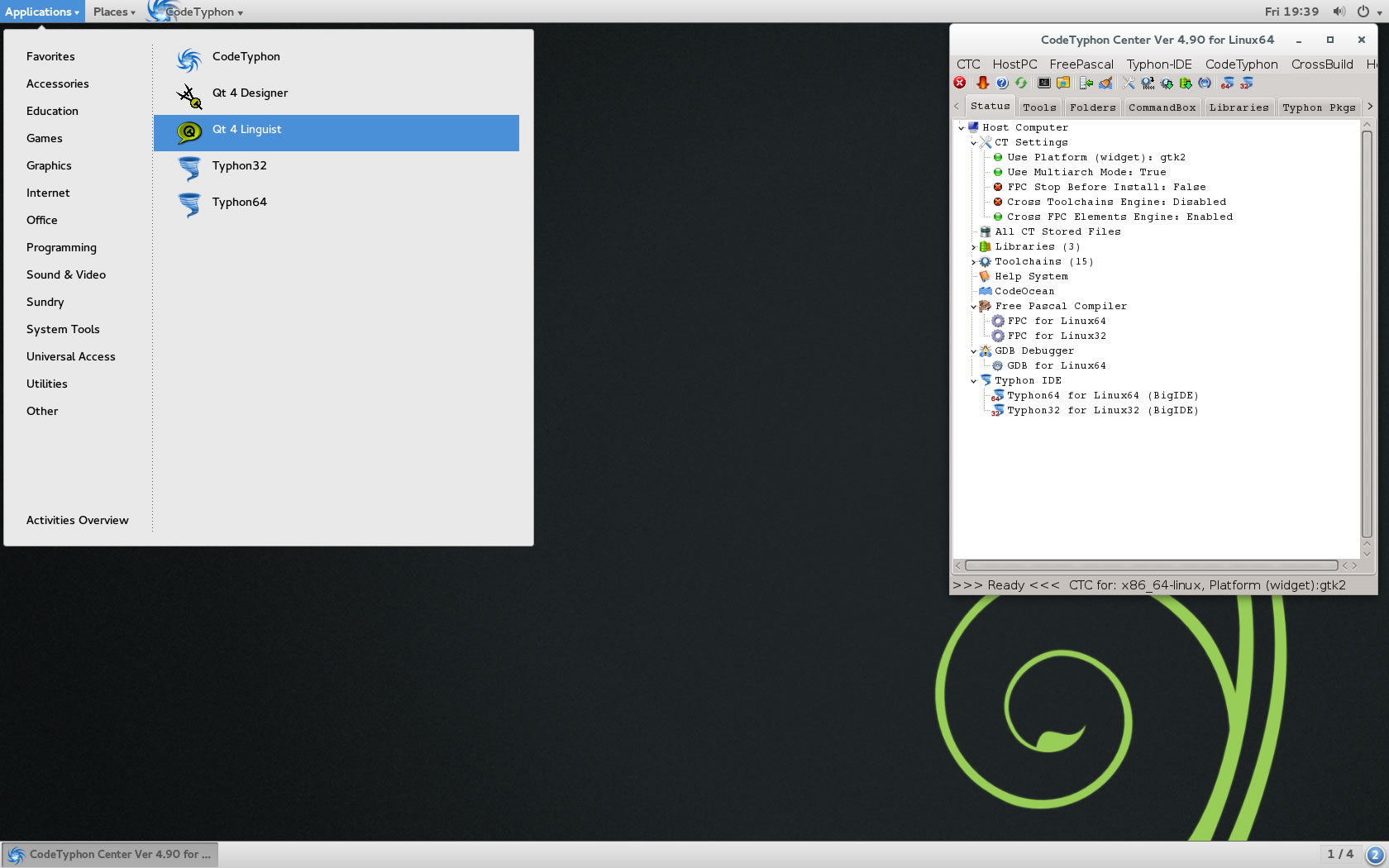Click the Fri 19:39 clock
1389x868 pixels.
[x=1291, y=12]
